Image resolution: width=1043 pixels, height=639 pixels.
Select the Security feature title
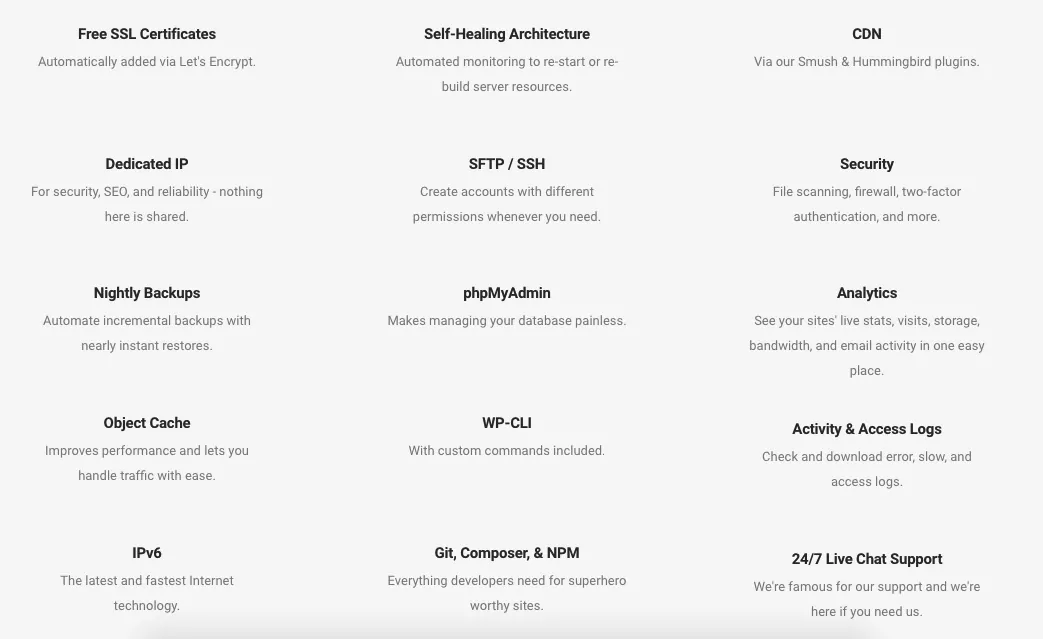click(866, 164)
